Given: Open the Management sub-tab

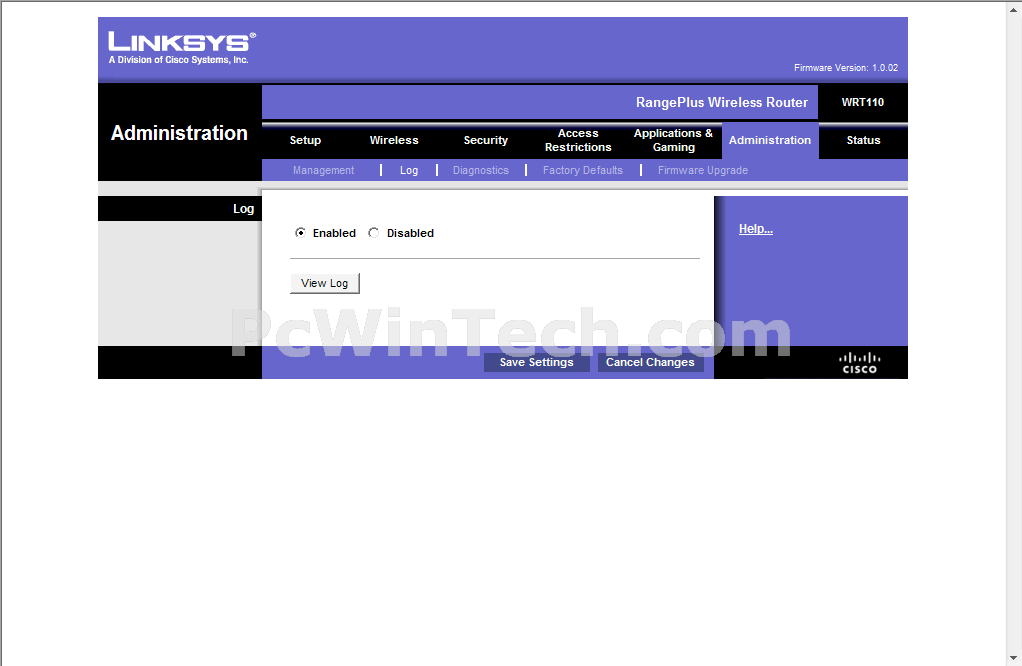Looking at the screenshot, I should pos(323,170).
